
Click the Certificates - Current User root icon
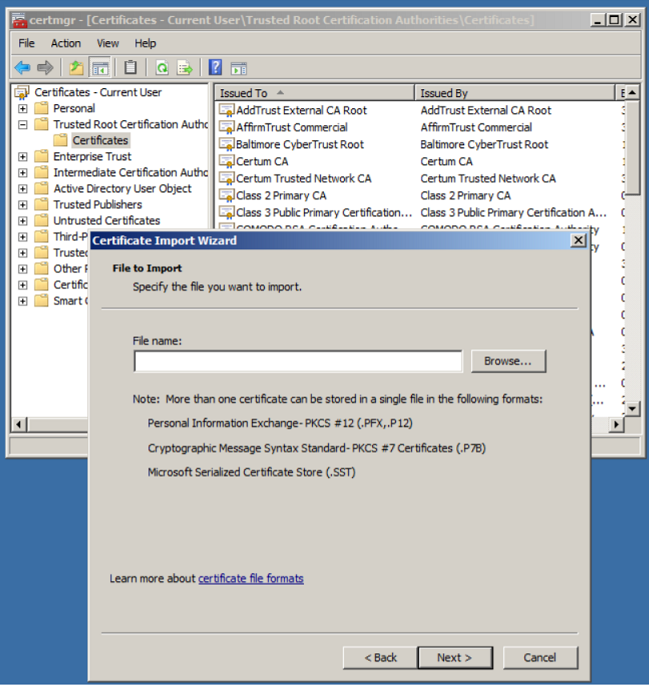tap(22, 92)
